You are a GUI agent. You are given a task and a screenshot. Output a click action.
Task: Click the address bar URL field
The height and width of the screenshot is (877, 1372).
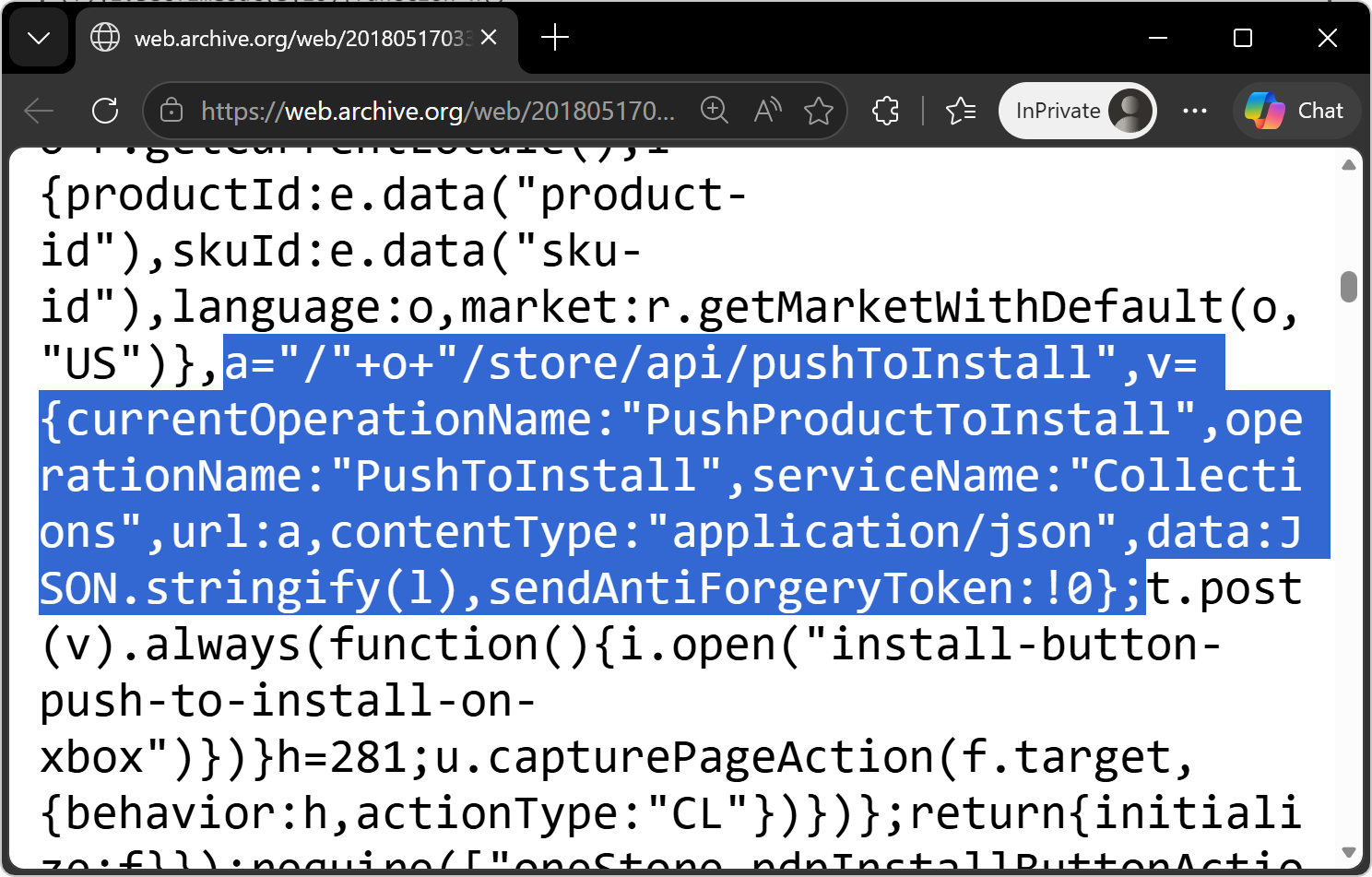pos(438,111)
